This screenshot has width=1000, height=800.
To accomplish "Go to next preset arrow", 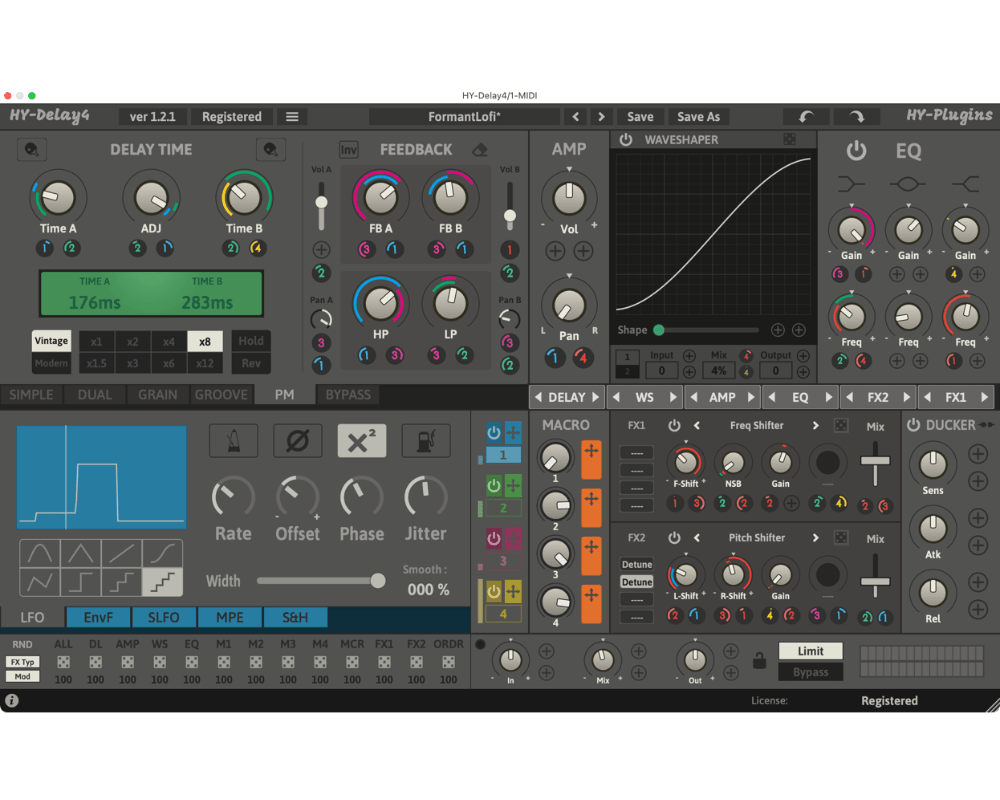I will [601, 117].
